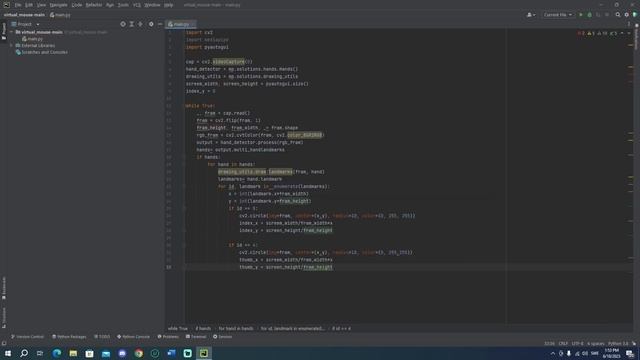Click the PyCharm icon on taskbar
The width and height of the screenshot is (640, 360).
point(204,353)
